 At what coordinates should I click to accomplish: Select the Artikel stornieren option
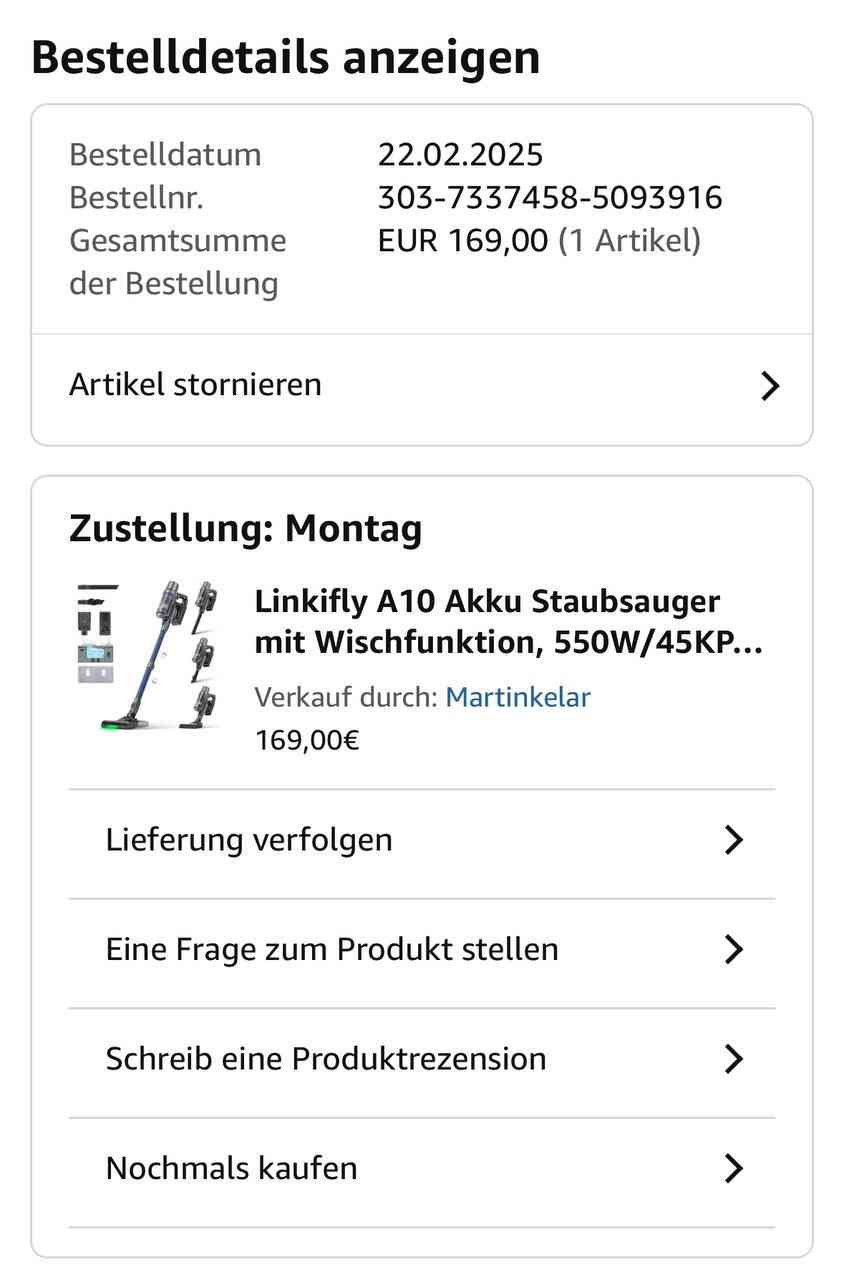(x=422, y=386)
